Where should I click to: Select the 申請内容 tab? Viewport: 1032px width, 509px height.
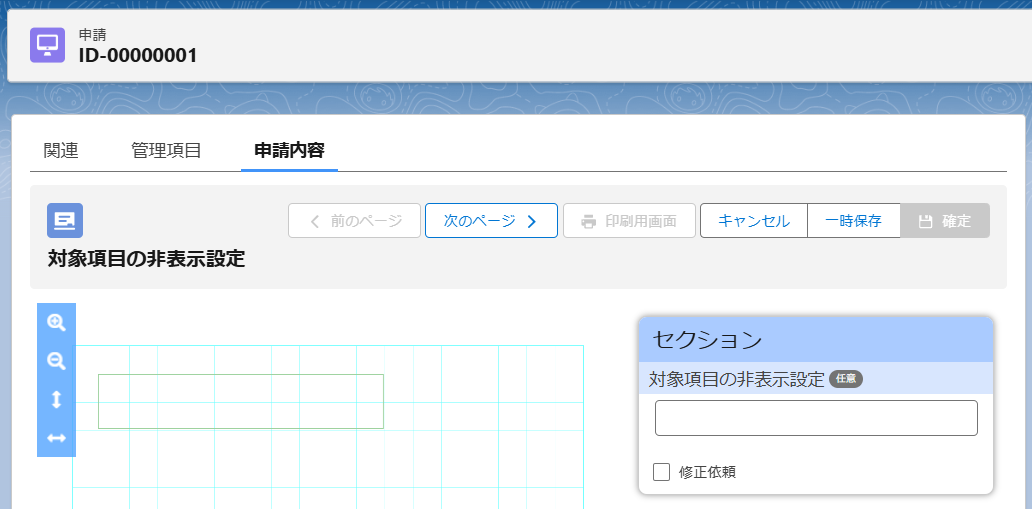(x=290, y=151)
